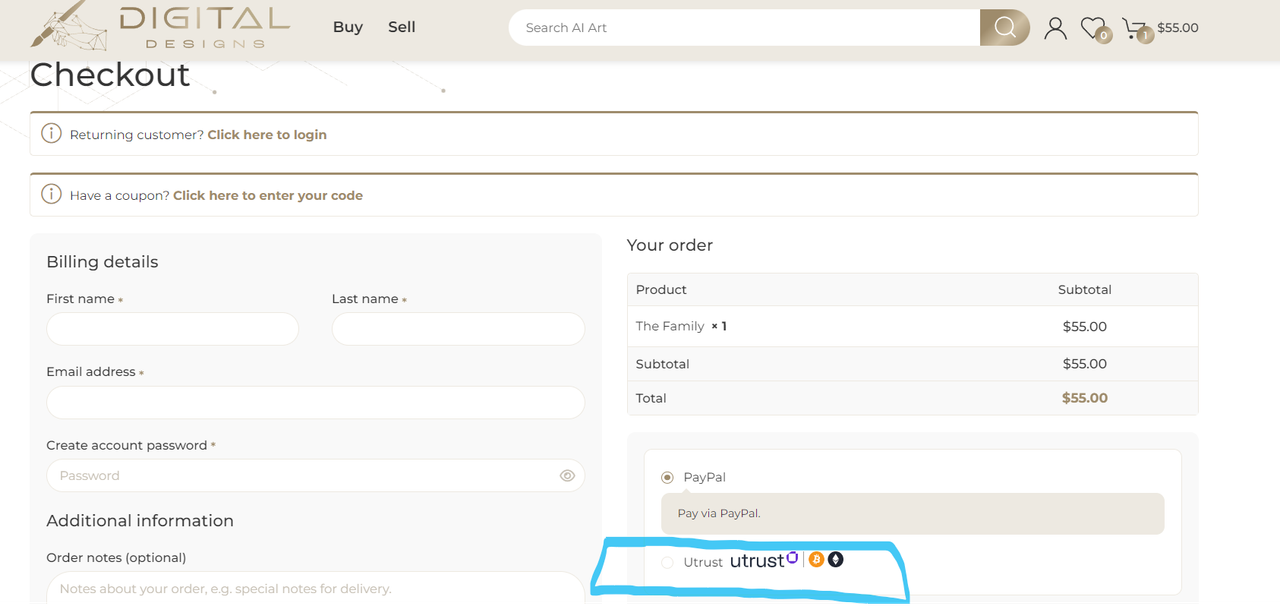Click the 'Checkout' page title
The height and width of the screenshot is (610, 1280).
click(x=110, y=74)
